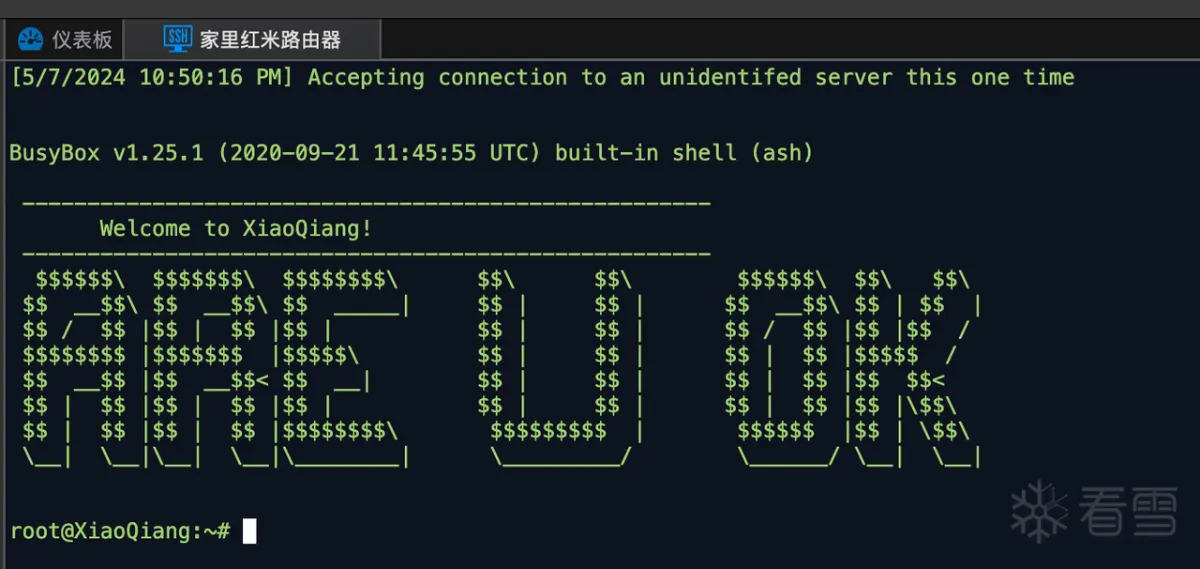Click the dashed line below the Welcome text
1200x569 pixels.
pyautogui.click(x=365, y=255)
